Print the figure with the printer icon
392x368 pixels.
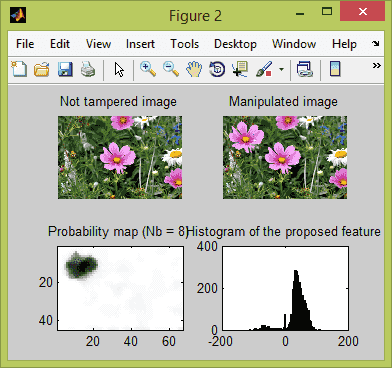88,69
